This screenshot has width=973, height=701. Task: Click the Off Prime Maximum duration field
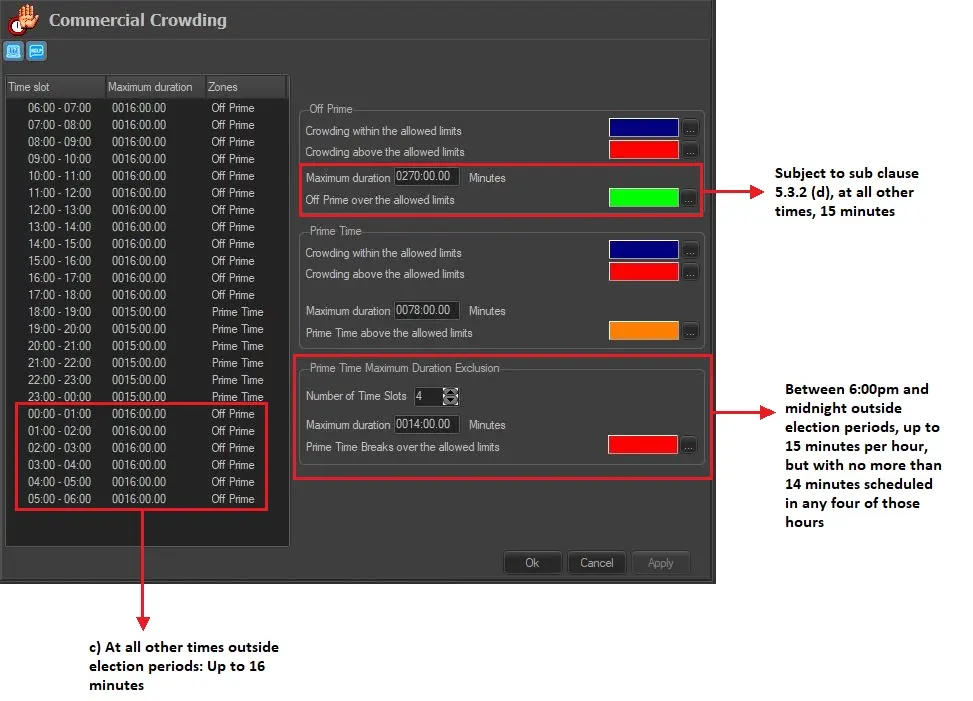click(x=427, y=177)
